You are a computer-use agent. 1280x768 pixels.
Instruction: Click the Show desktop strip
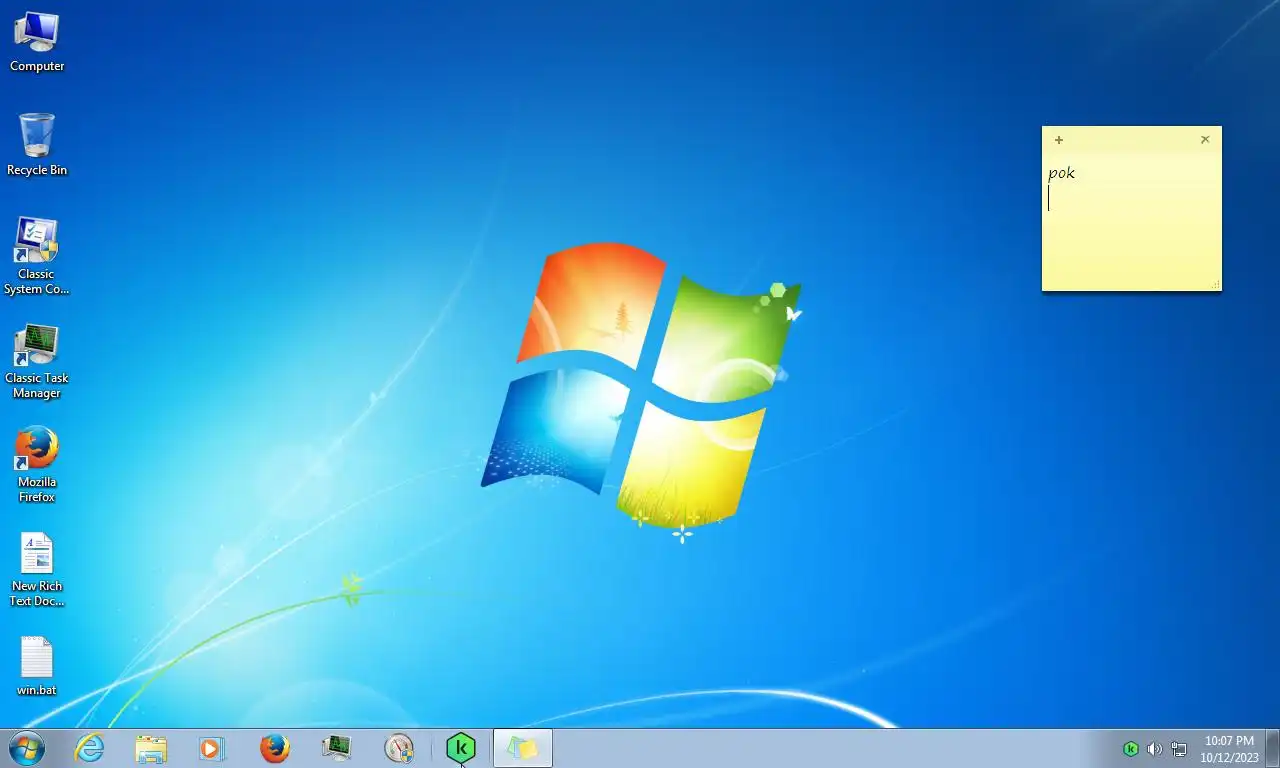1272,748
